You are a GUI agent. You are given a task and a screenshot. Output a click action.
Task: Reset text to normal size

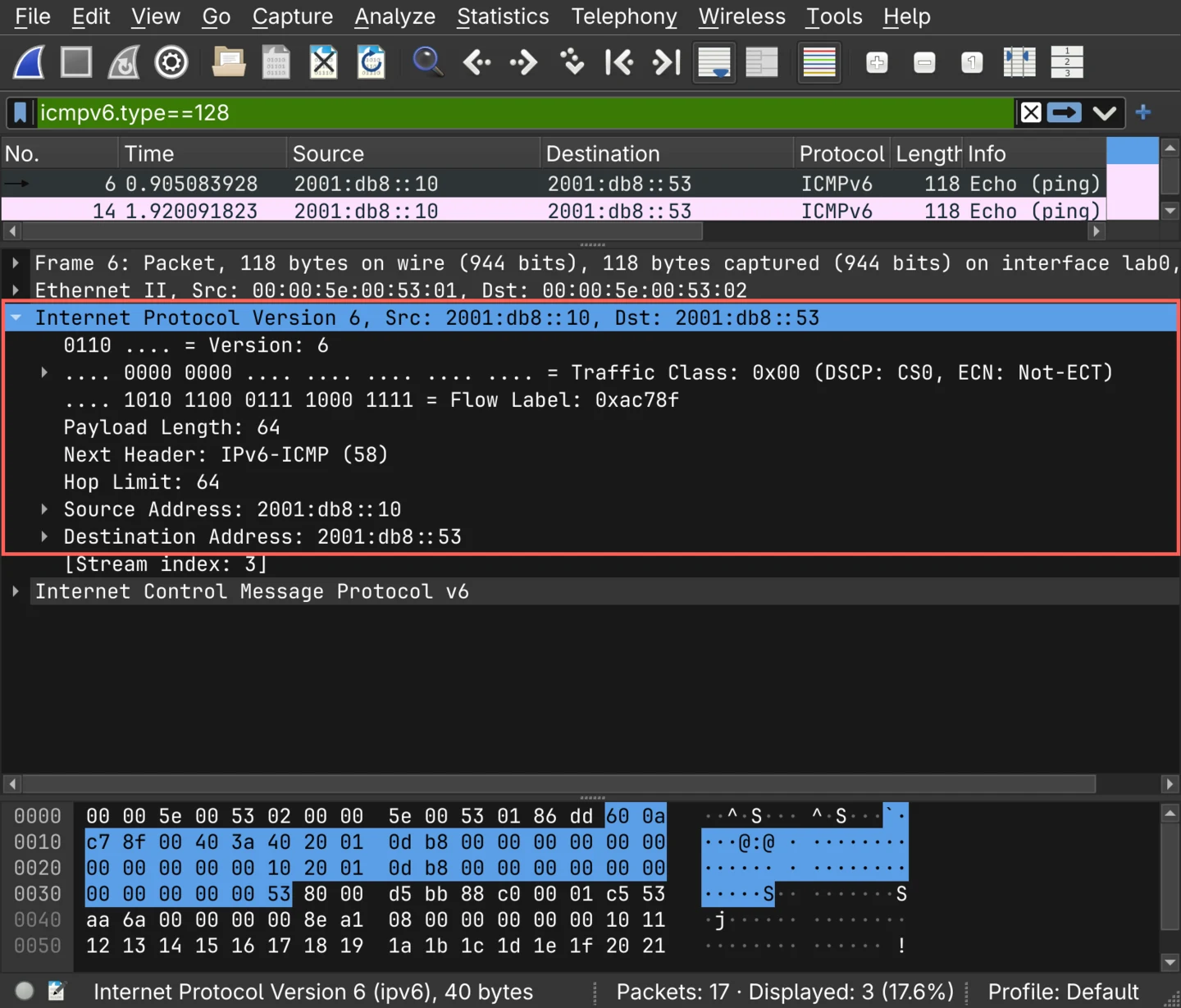point(972,62)
